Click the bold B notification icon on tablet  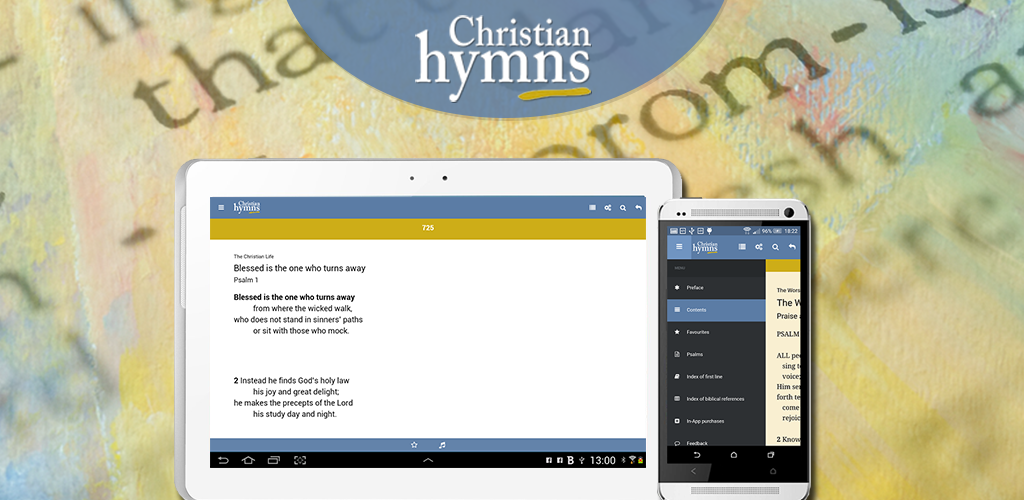tap(570, 460)
